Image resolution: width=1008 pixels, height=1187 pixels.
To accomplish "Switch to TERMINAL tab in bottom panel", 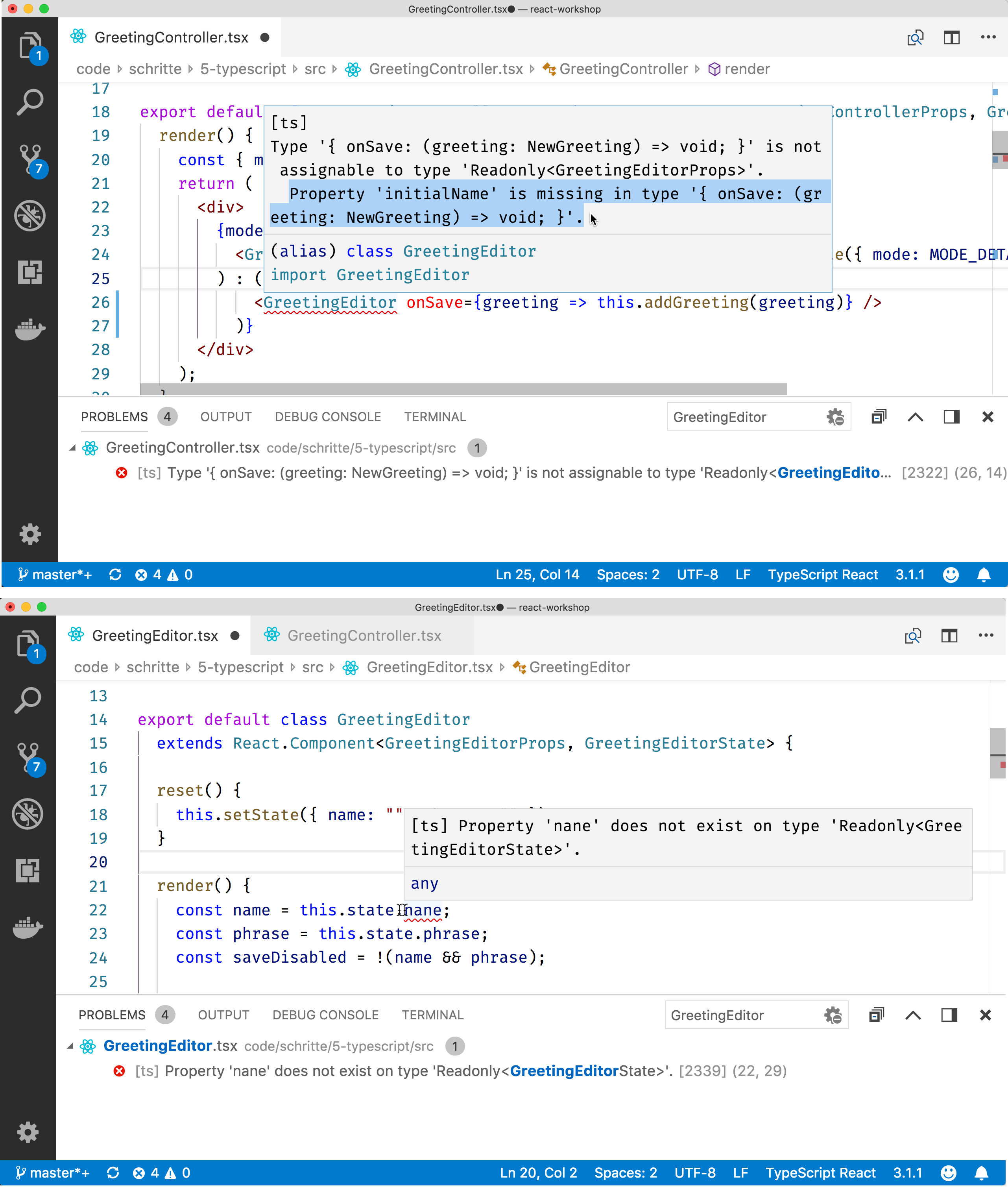I will click(432, 1015).
